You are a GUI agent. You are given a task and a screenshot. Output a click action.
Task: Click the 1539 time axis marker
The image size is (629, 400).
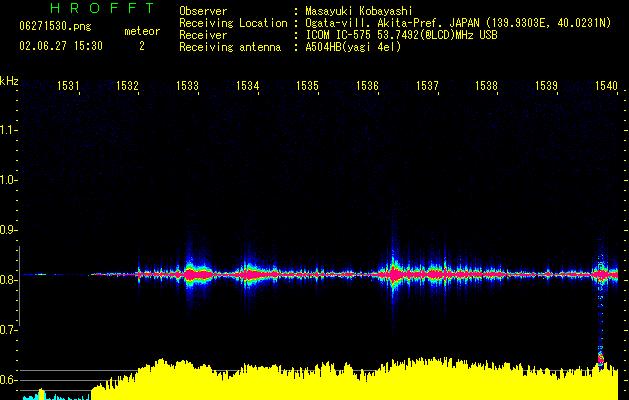coord(546,85)
